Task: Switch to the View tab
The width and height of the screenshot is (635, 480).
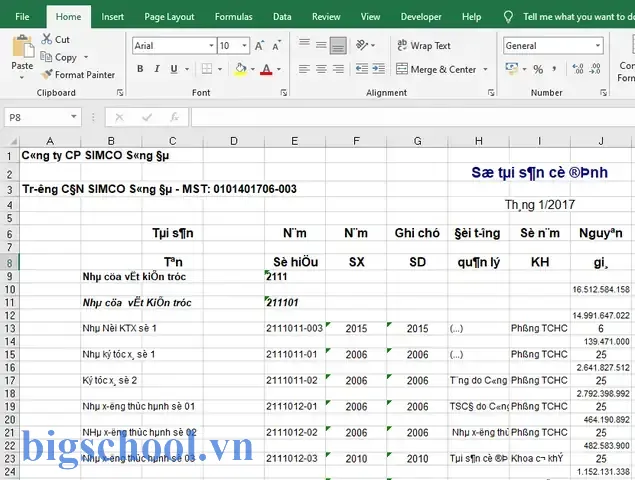Action: coord(370,17)
